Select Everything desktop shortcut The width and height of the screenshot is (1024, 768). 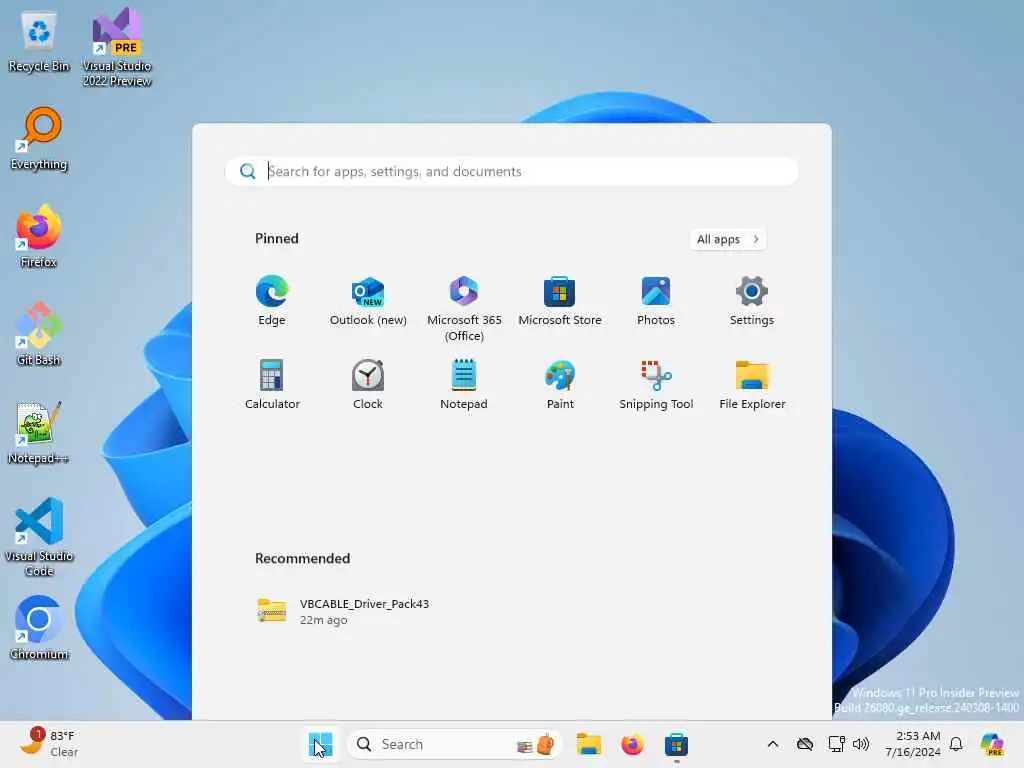[39, 139]
